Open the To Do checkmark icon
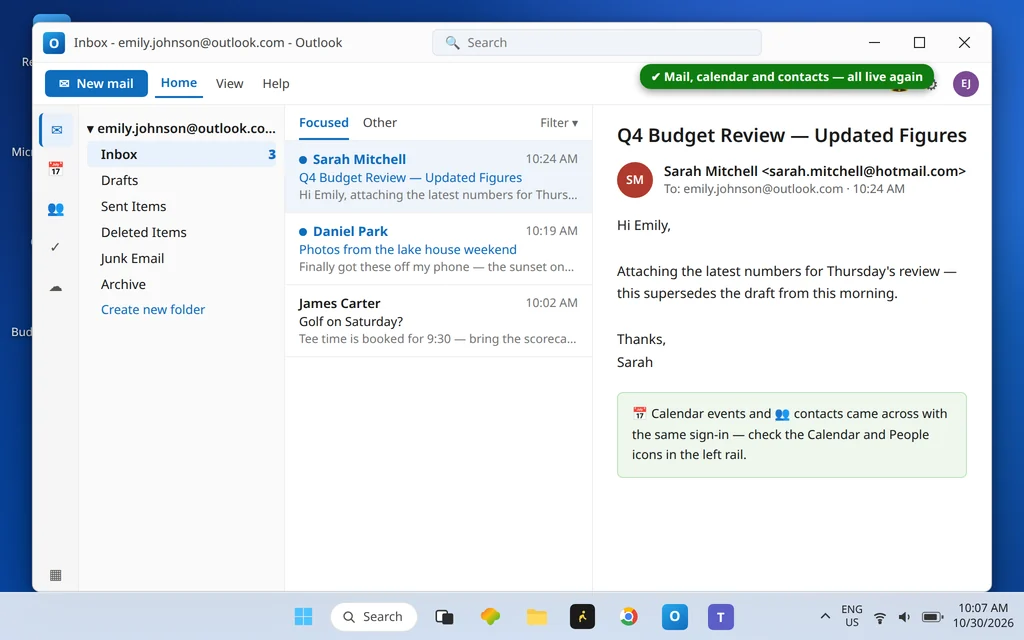Screen dimensions: 1024x640 [56, 247]
